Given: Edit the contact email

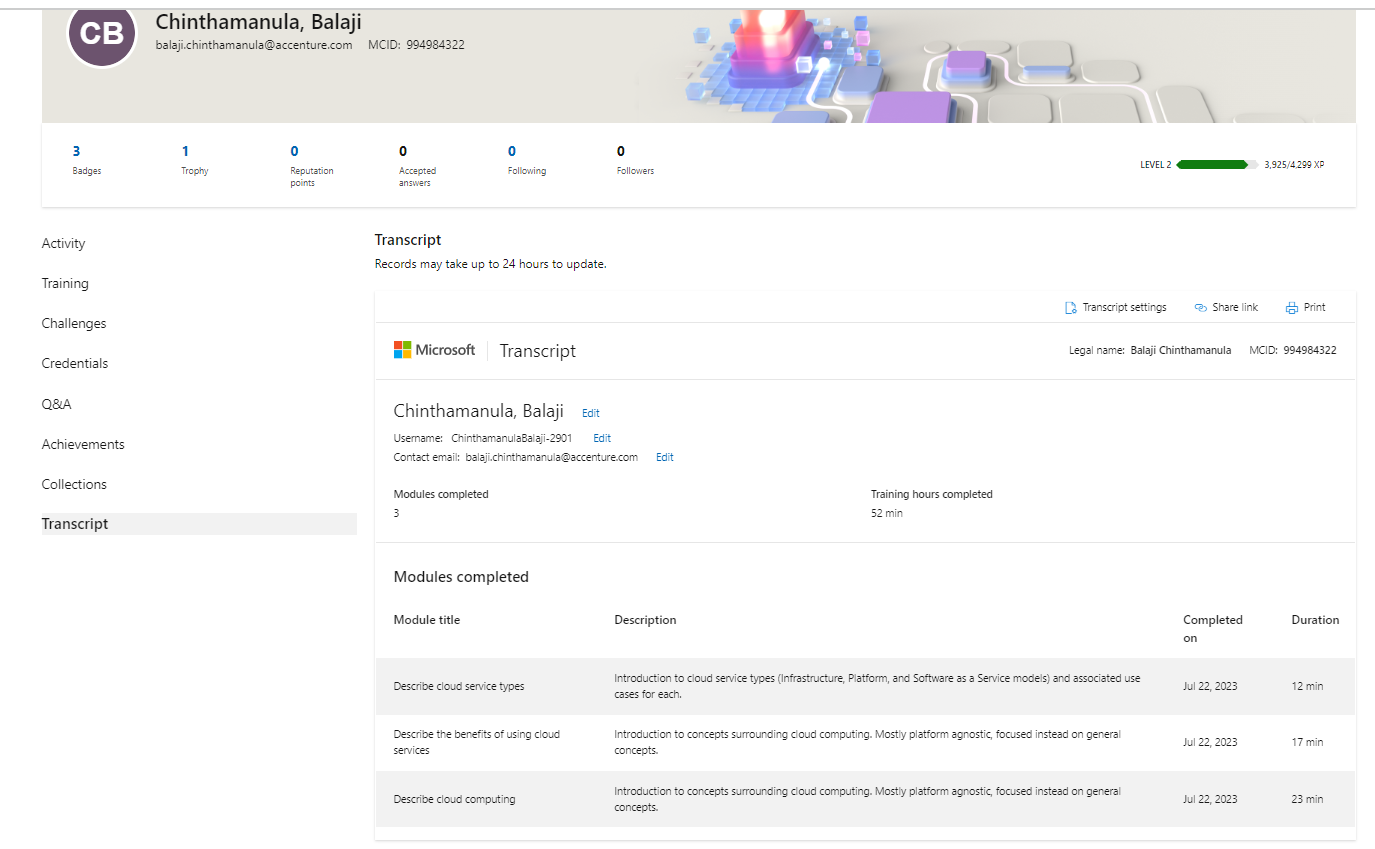Looking at the screenshot, I should pos(665,457).
